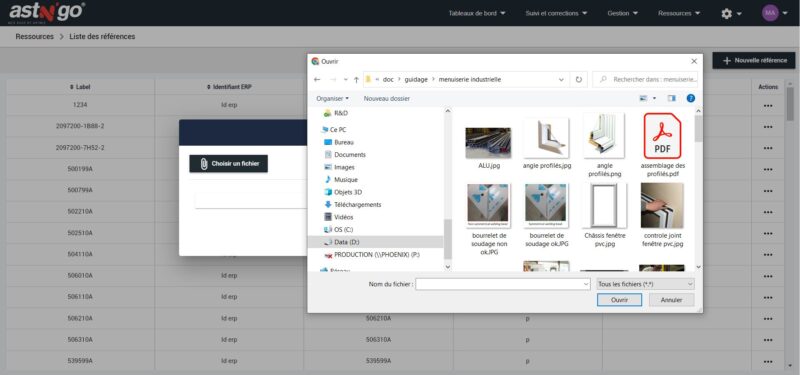
Task: Change file view layout icon
Action: 643,98
